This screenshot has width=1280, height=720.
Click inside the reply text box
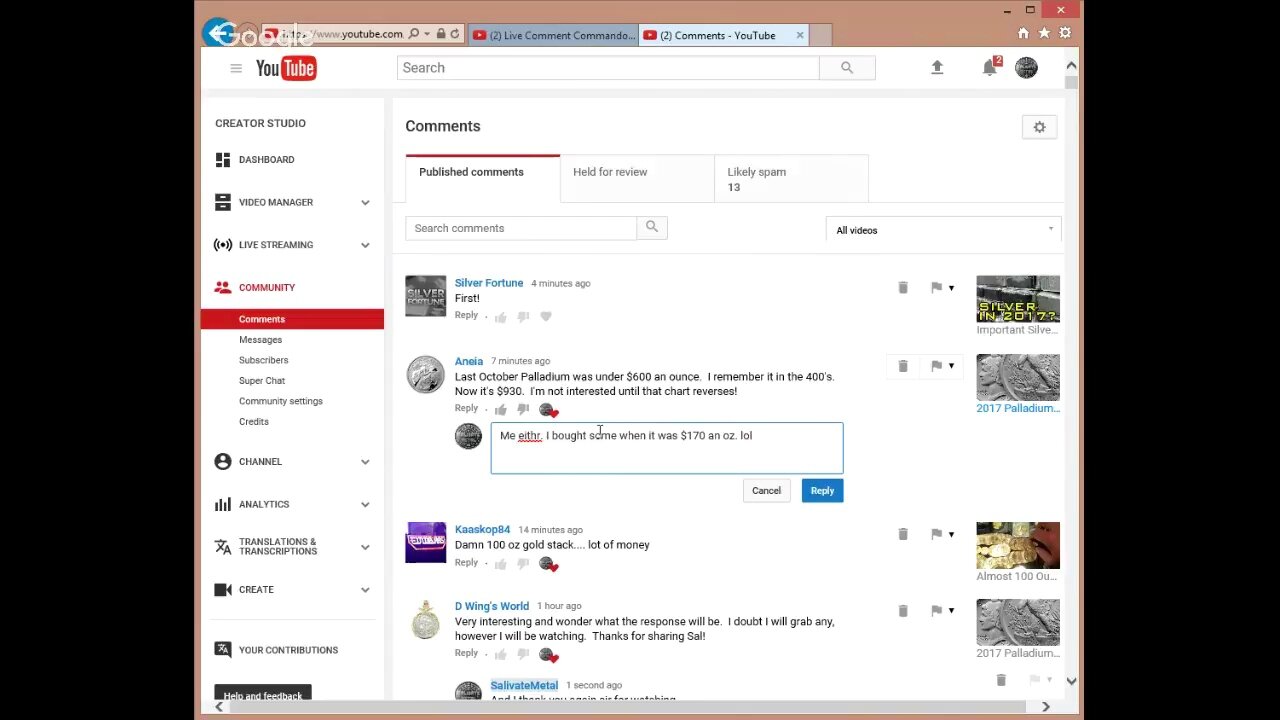coord(667,448)
